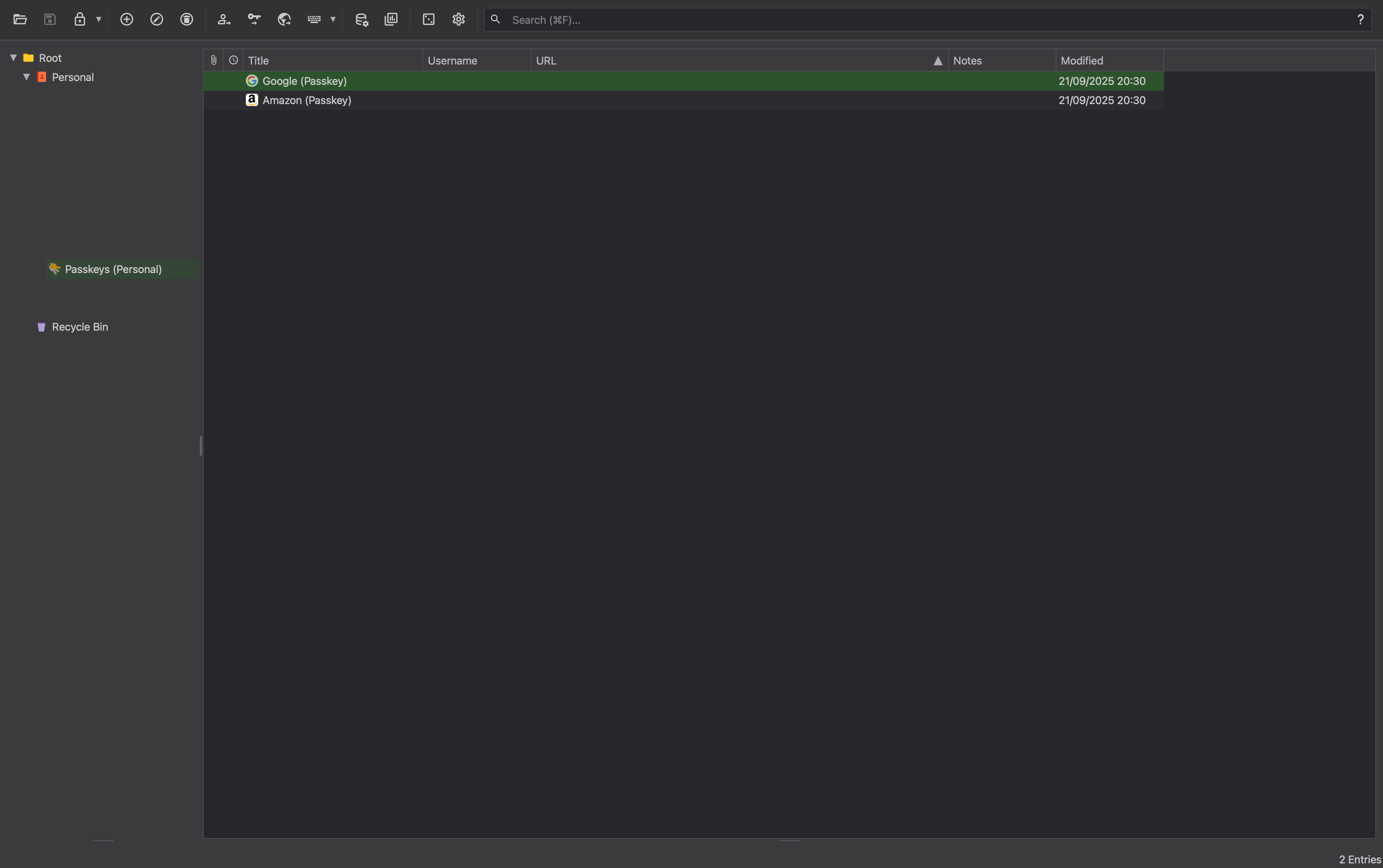Open the lock database dropdown arrow
The height and width of the screenshot is (868, 1383).
pos(99,20)
